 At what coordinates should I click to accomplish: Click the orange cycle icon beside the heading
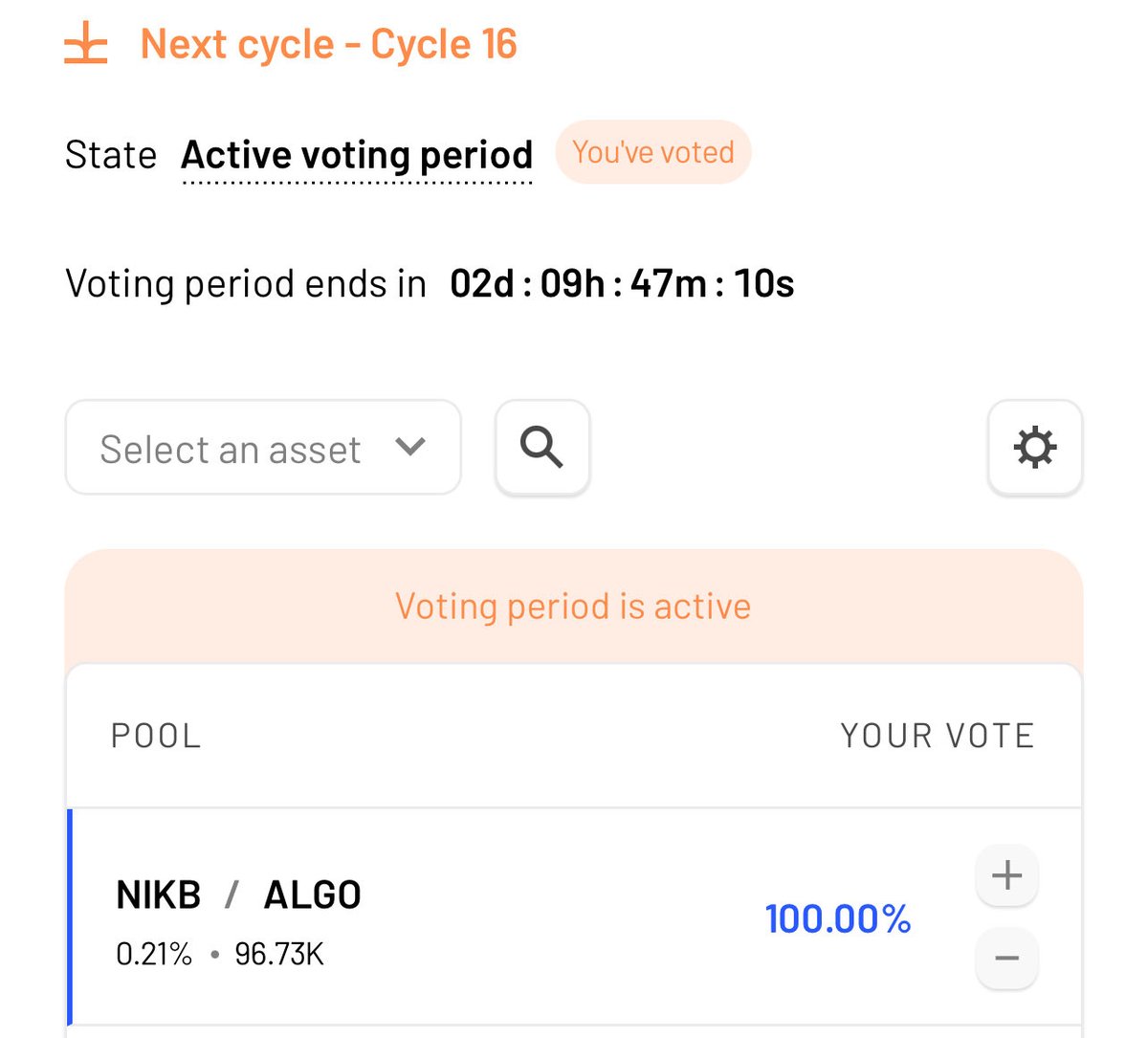(86, 45)
